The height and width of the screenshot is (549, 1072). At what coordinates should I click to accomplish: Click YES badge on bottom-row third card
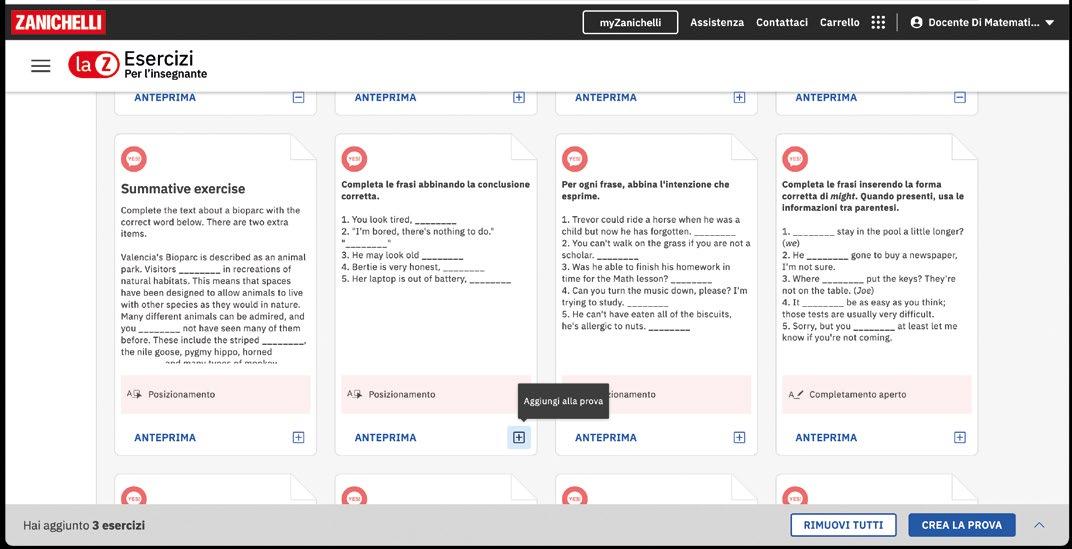[x=575, y=496]
